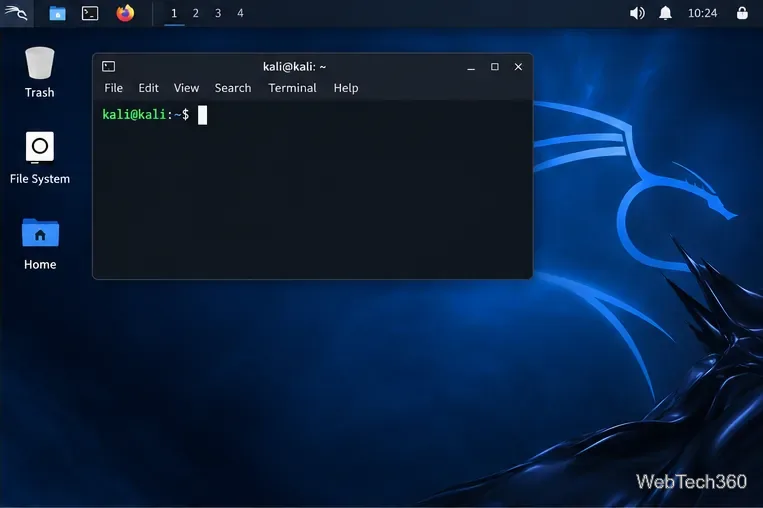763x508 pixels.
Task: Open the Edit menu in the terminal
Action: point(148,88)
